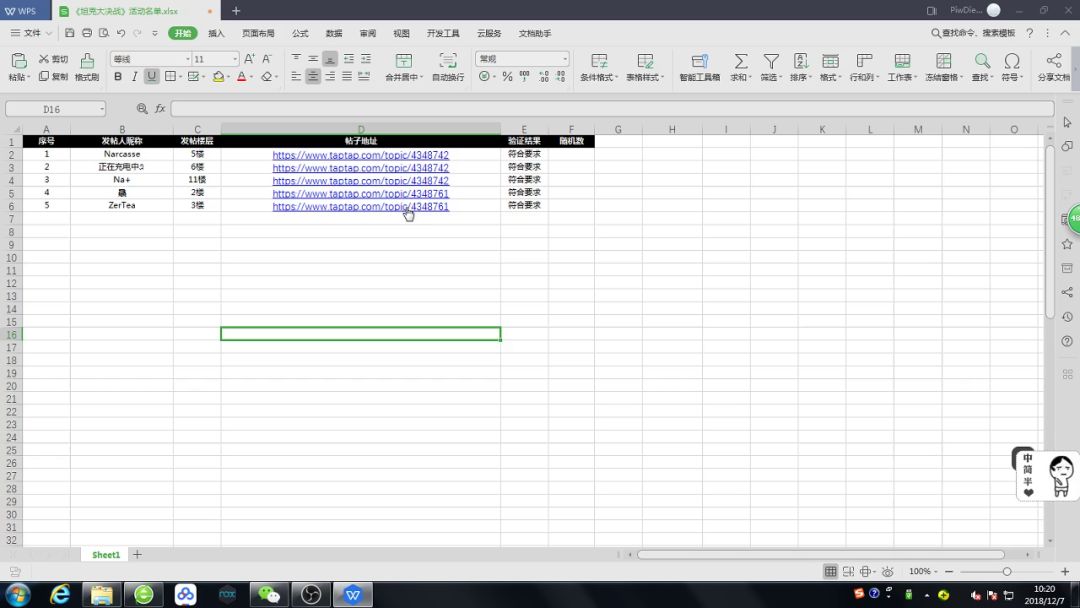
Task: Expand the font size 11 dropdown
Action: [235, 59]
